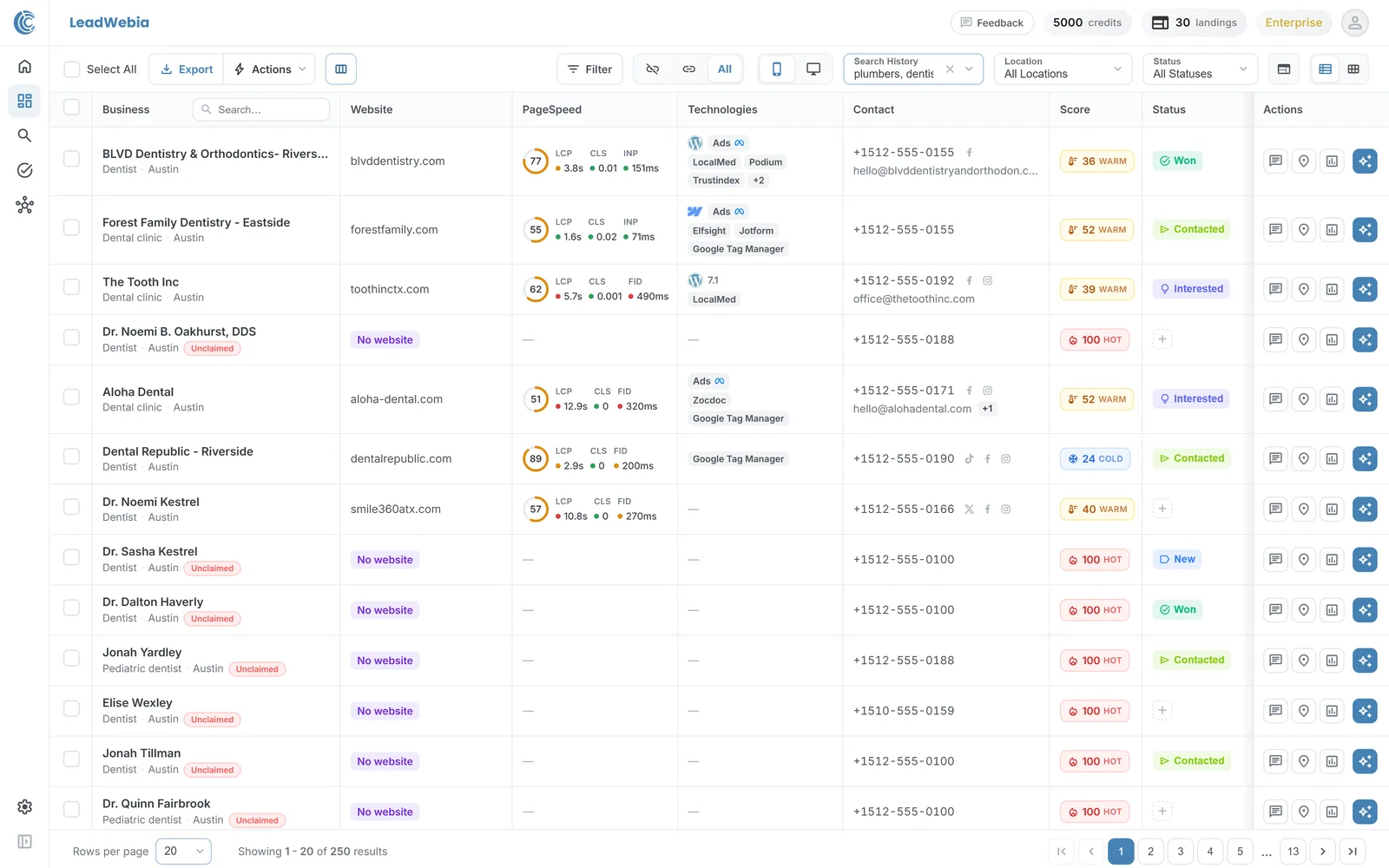
Task: Open sidebar search magnifier icon
Action: tap(24, 135)
